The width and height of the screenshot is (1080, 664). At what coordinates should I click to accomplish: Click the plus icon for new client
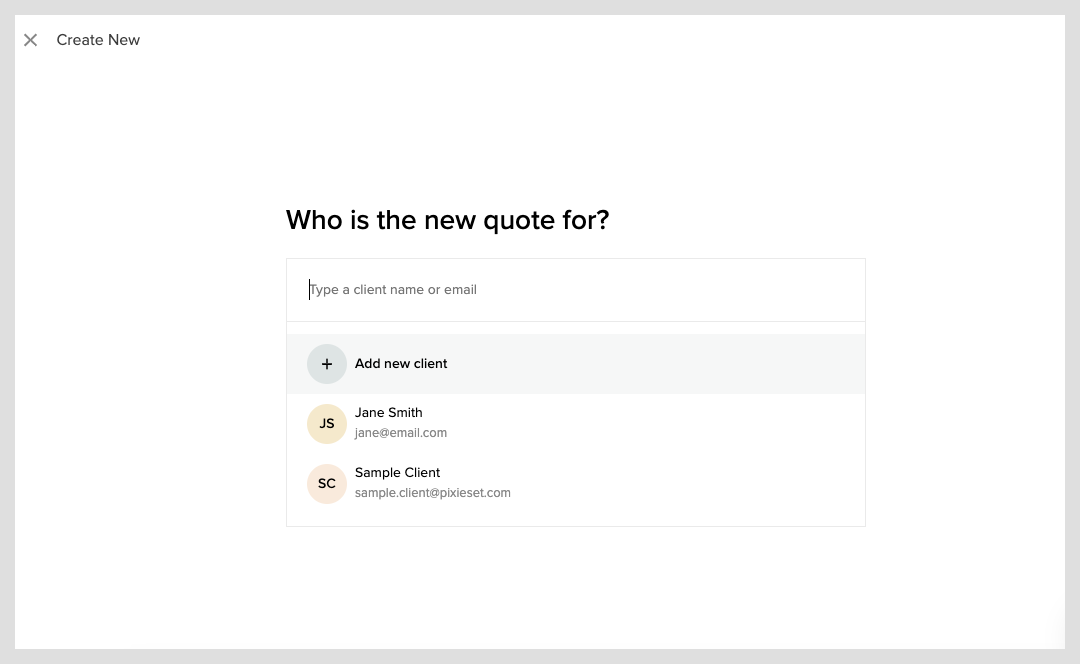point(326,364)
